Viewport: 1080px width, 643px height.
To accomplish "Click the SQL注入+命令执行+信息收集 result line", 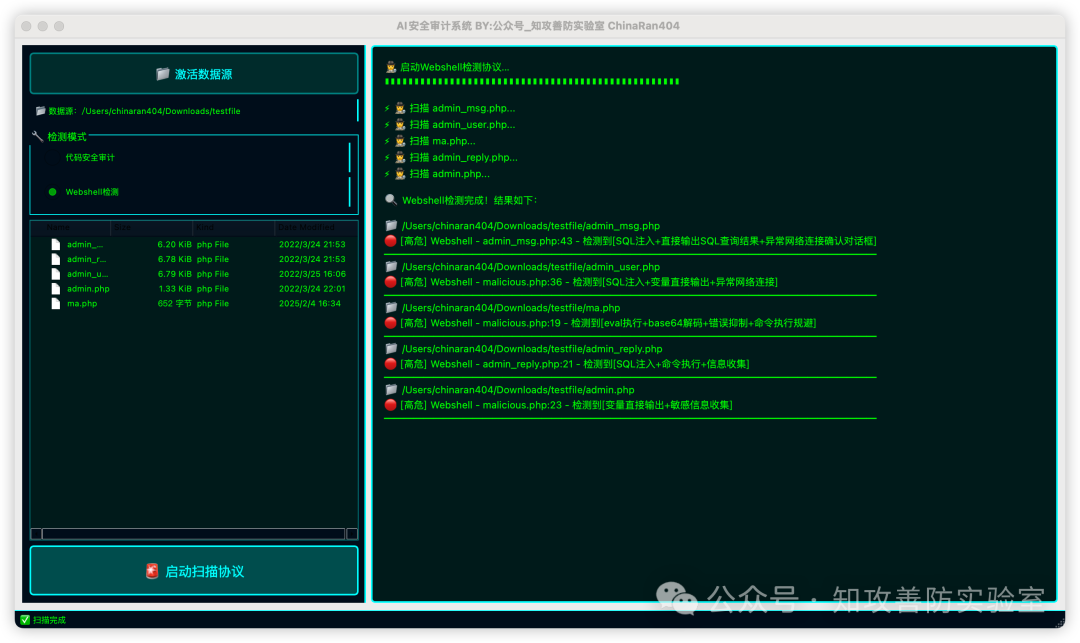I will pos(574,363).
